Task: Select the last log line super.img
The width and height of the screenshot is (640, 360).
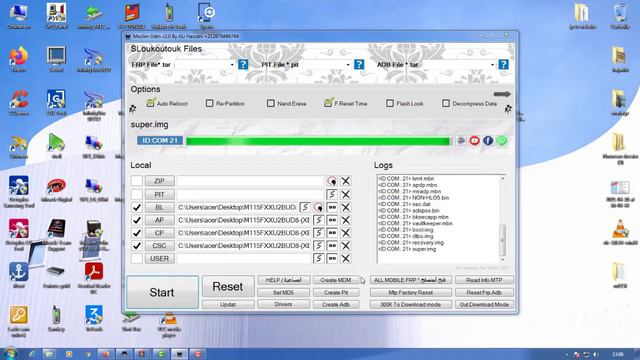Action: [x=407, y=249]
